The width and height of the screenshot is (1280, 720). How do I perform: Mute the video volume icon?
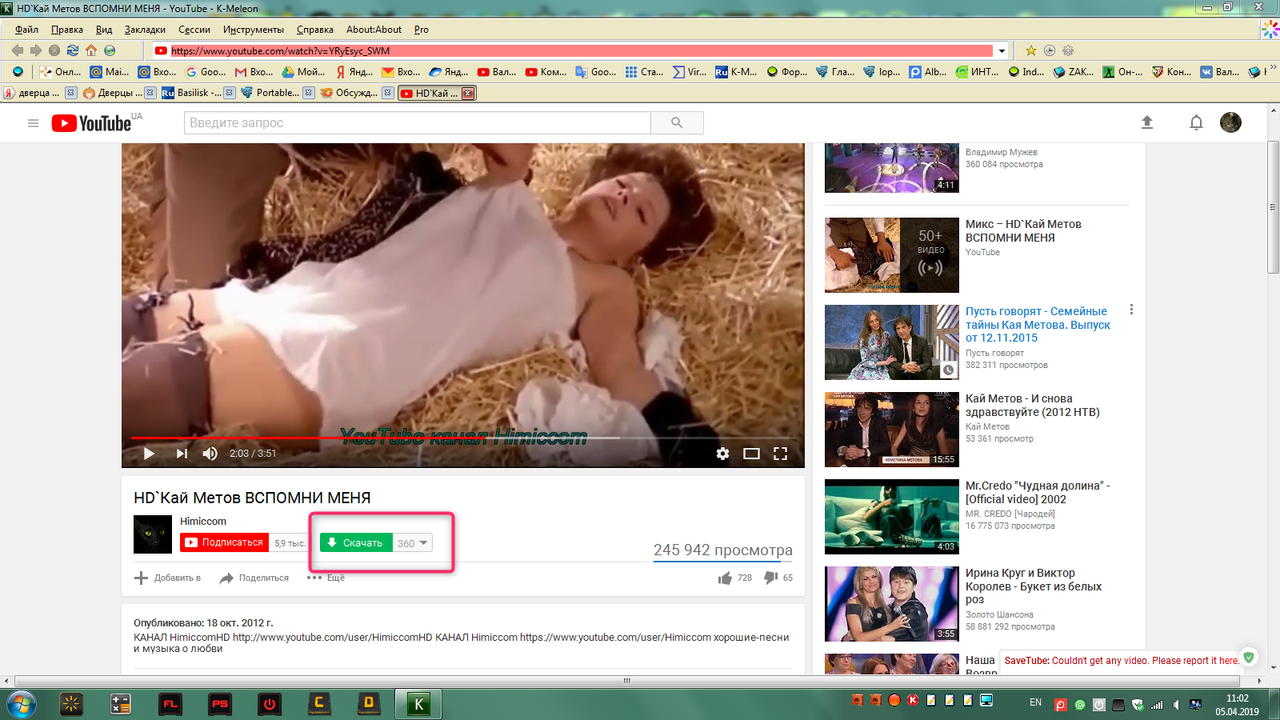coord(210,453)
